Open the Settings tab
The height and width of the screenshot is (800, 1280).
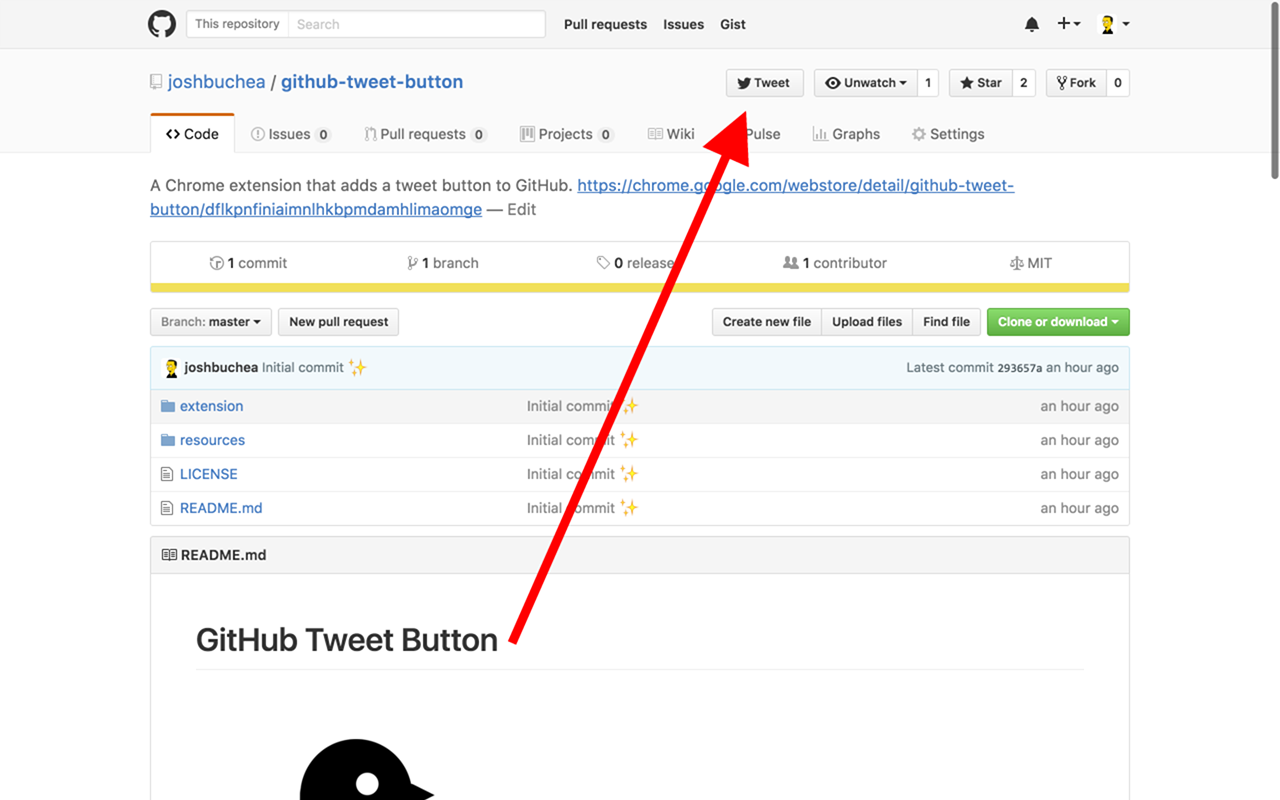[x=947, y=133]
